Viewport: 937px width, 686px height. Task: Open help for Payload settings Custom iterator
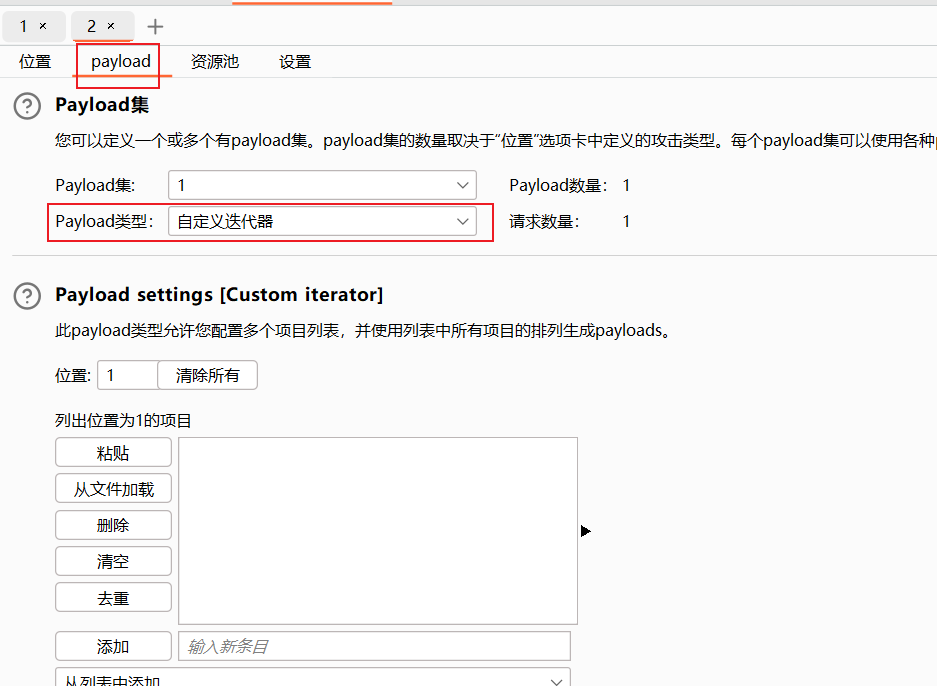(27, 295)
